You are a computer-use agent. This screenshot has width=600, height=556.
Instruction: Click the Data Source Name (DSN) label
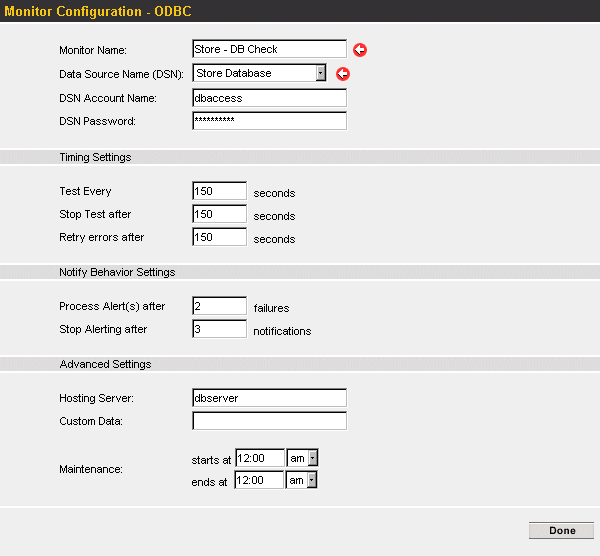[x=121, y=74]
